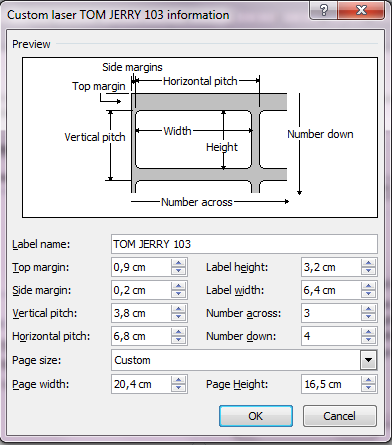Decrease the Label height with down arrow
The height and width of the screenshot is (445, 392).
pos(368,271)
